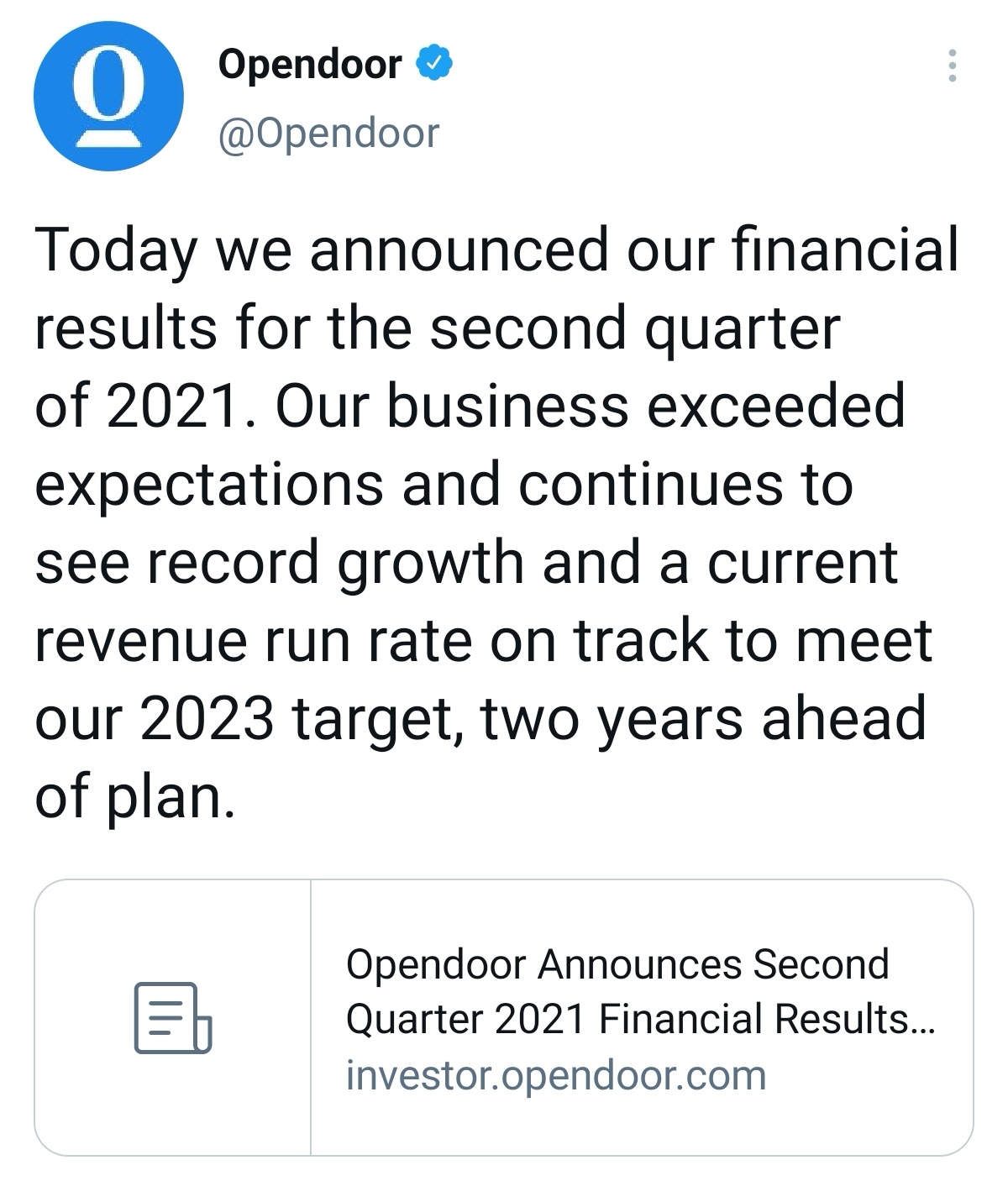Click the link card's left thumbnail panel
Screen dimensions: 1008x1181
coord(173,1017)
